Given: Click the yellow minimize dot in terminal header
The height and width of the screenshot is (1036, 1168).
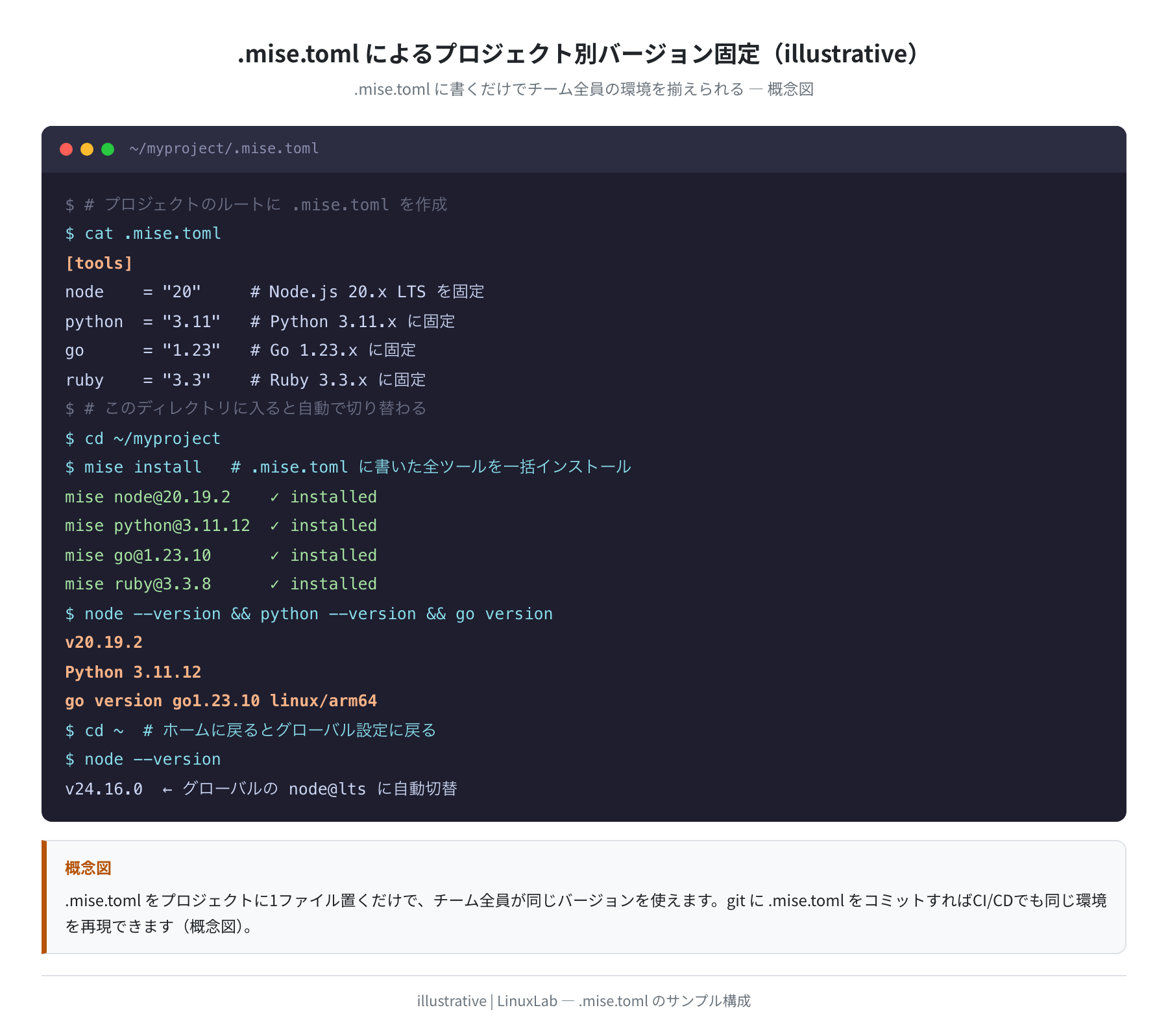Looking at the screenshot, I should 87,149.
